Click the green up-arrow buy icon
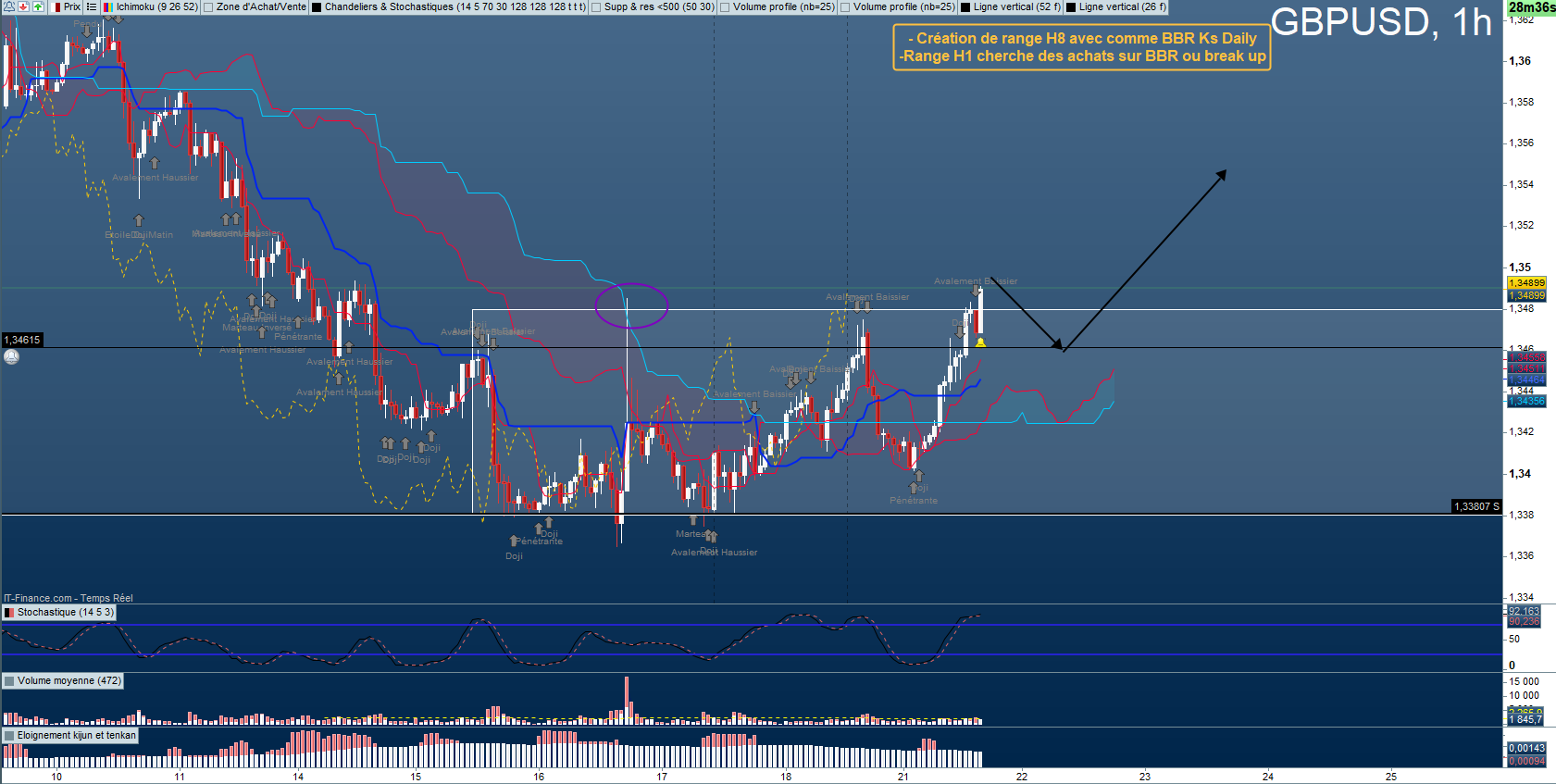The height and width of the screenshot is (784, 1556). coord(38,6)
